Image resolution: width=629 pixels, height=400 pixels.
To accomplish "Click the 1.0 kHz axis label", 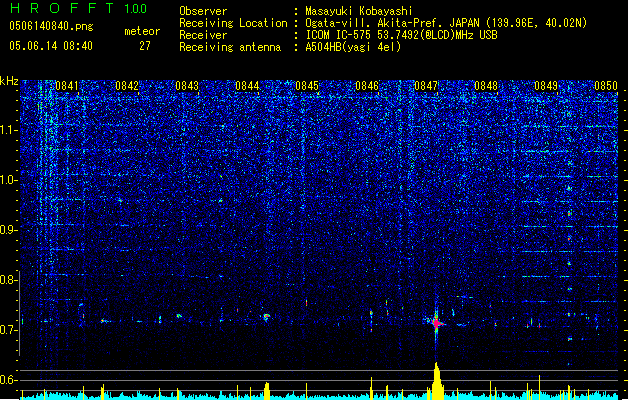I will click(8, 180).
